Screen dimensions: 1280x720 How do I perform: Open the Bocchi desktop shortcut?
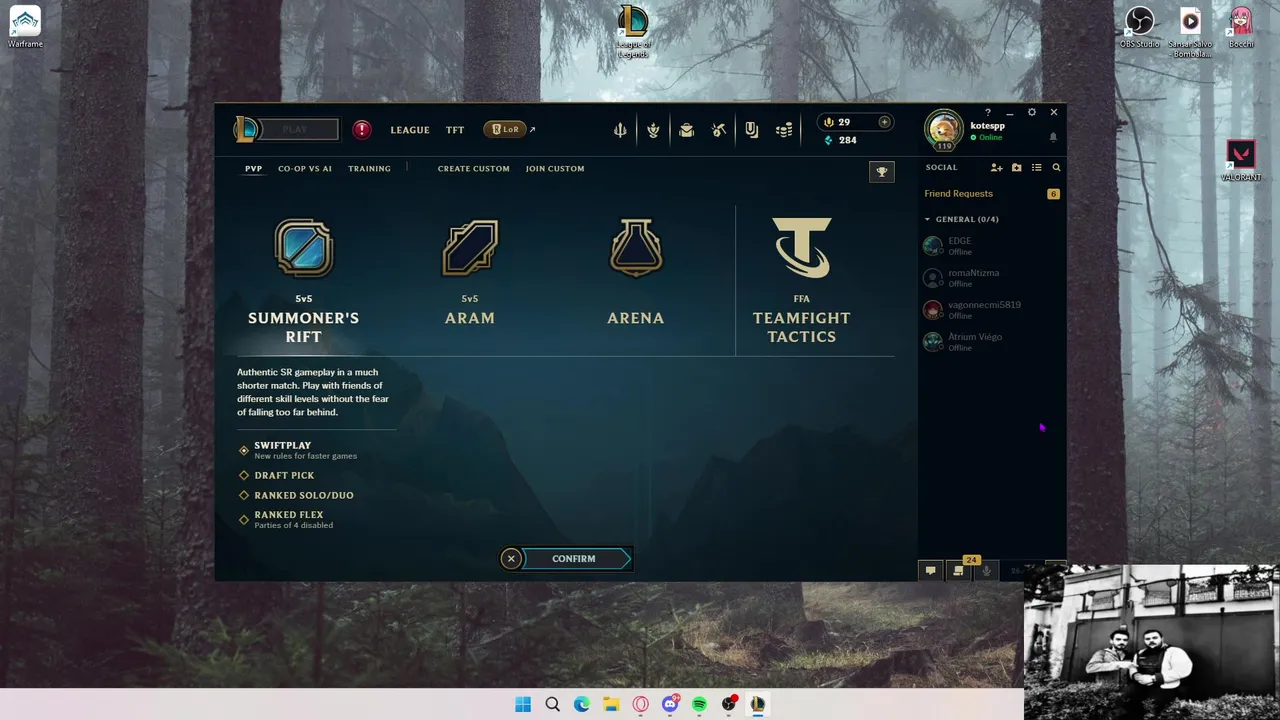[x=1241, y=27]
